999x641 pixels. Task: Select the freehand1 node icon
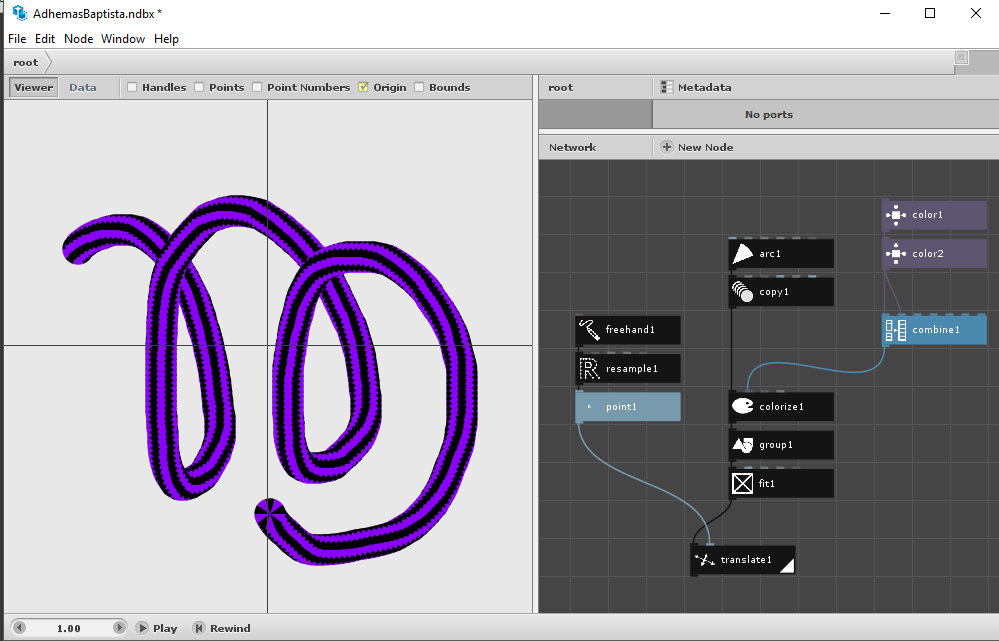click(x=589, y=330)
